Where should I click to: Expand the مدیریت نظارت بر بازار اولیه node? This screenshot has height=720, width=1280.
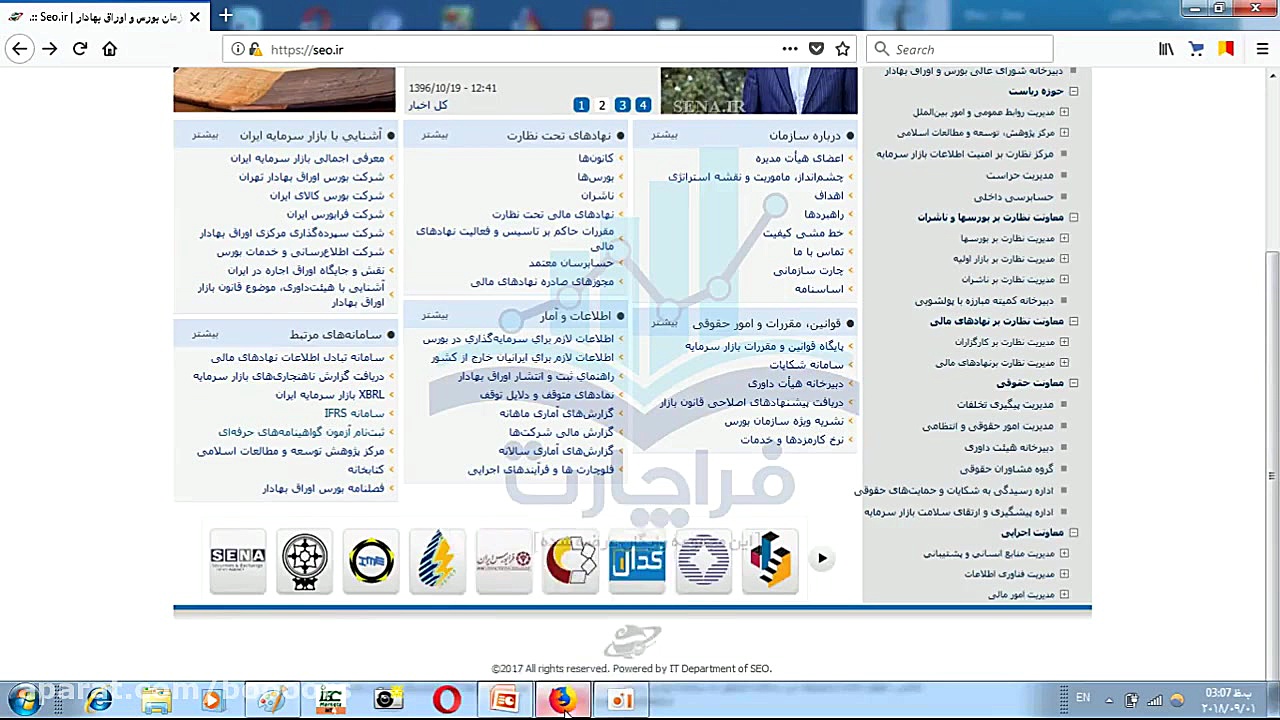[x=1064, y=259]
